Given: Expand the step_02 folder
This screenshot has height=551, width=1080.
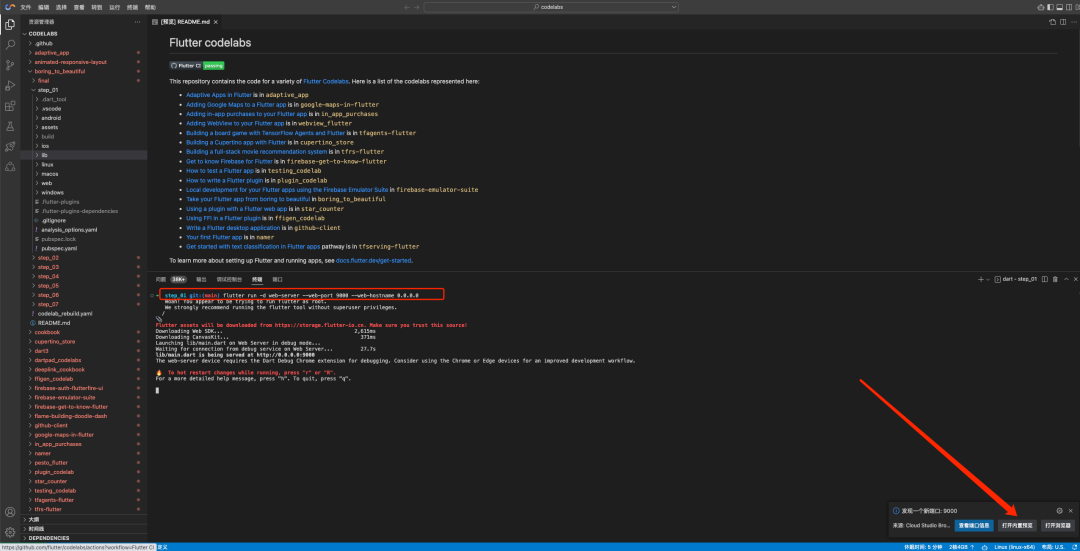Looking at the screenshot, I should (x=83, y=258).
